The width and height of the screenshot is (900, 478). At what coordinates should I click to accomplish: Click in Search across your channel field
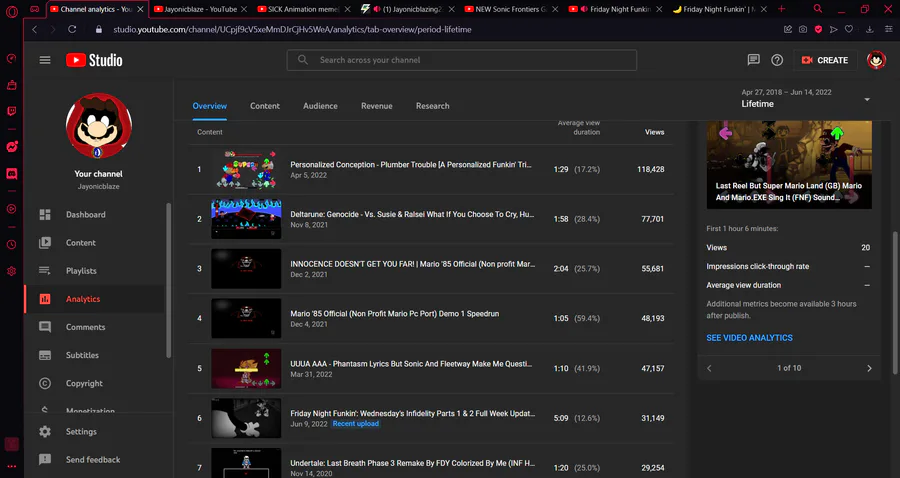461,60
